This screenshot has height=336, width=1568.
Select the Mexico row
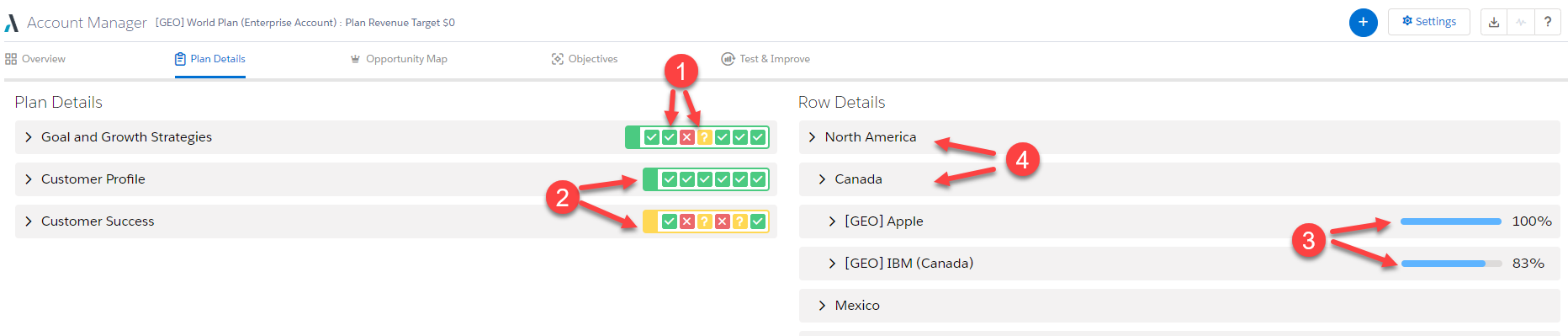coord(1179,306)
